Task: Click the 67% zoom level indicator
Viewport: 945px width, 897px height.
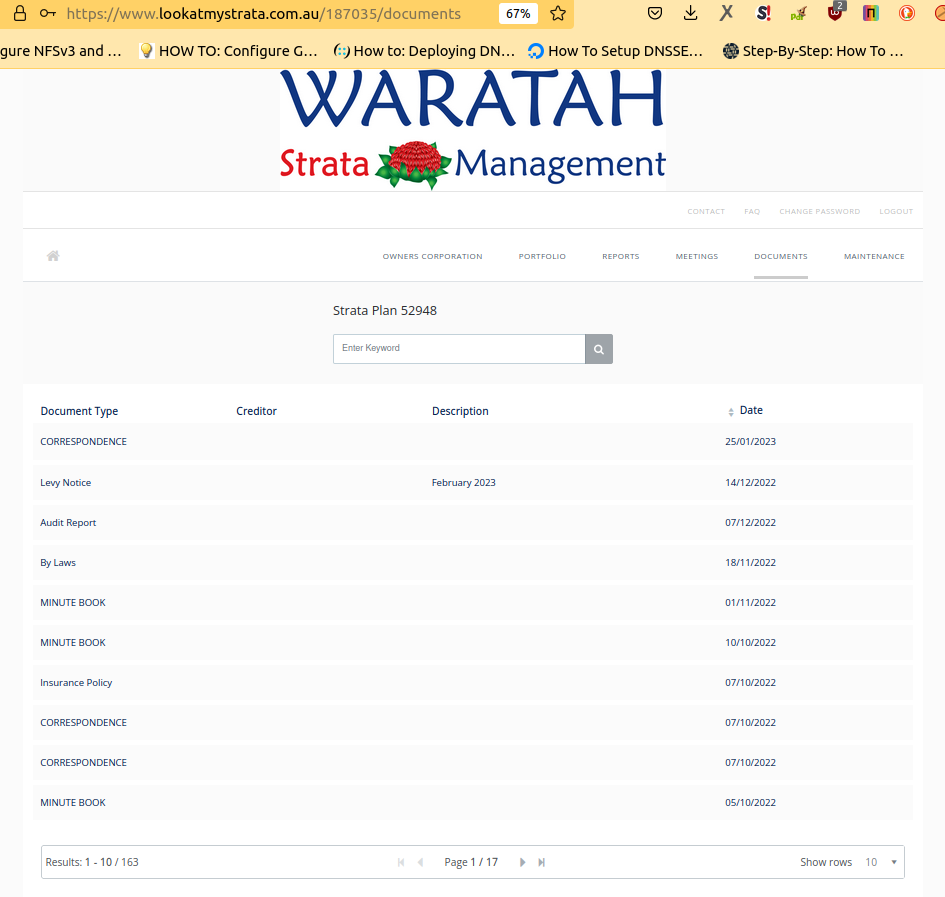Action: tap(518, 14)
